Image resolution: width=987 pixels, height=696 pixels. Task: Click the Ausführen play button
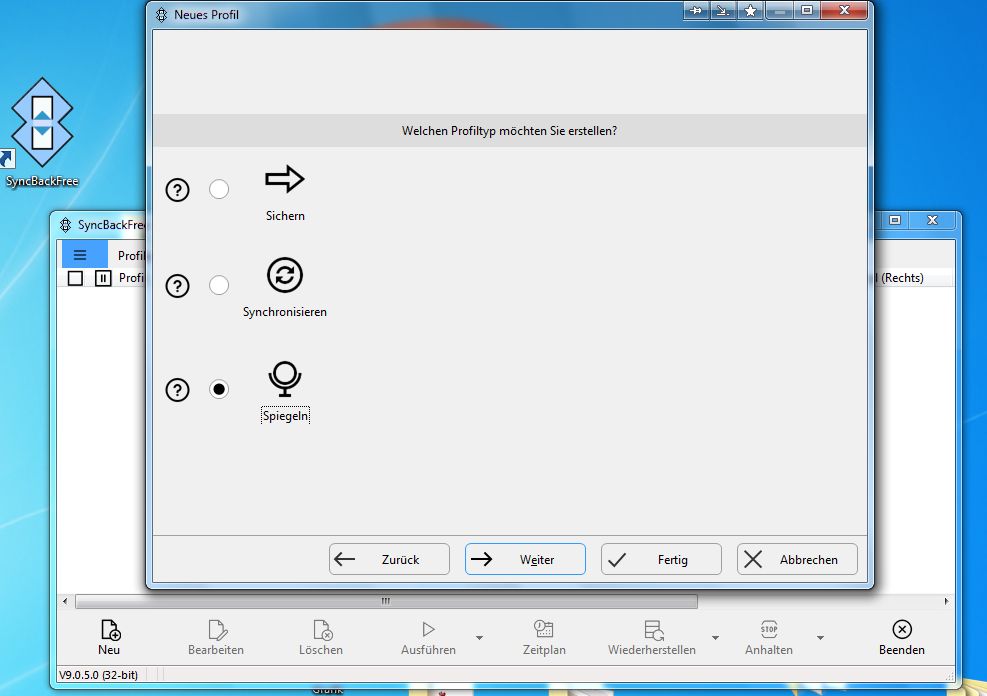[428, 637]
